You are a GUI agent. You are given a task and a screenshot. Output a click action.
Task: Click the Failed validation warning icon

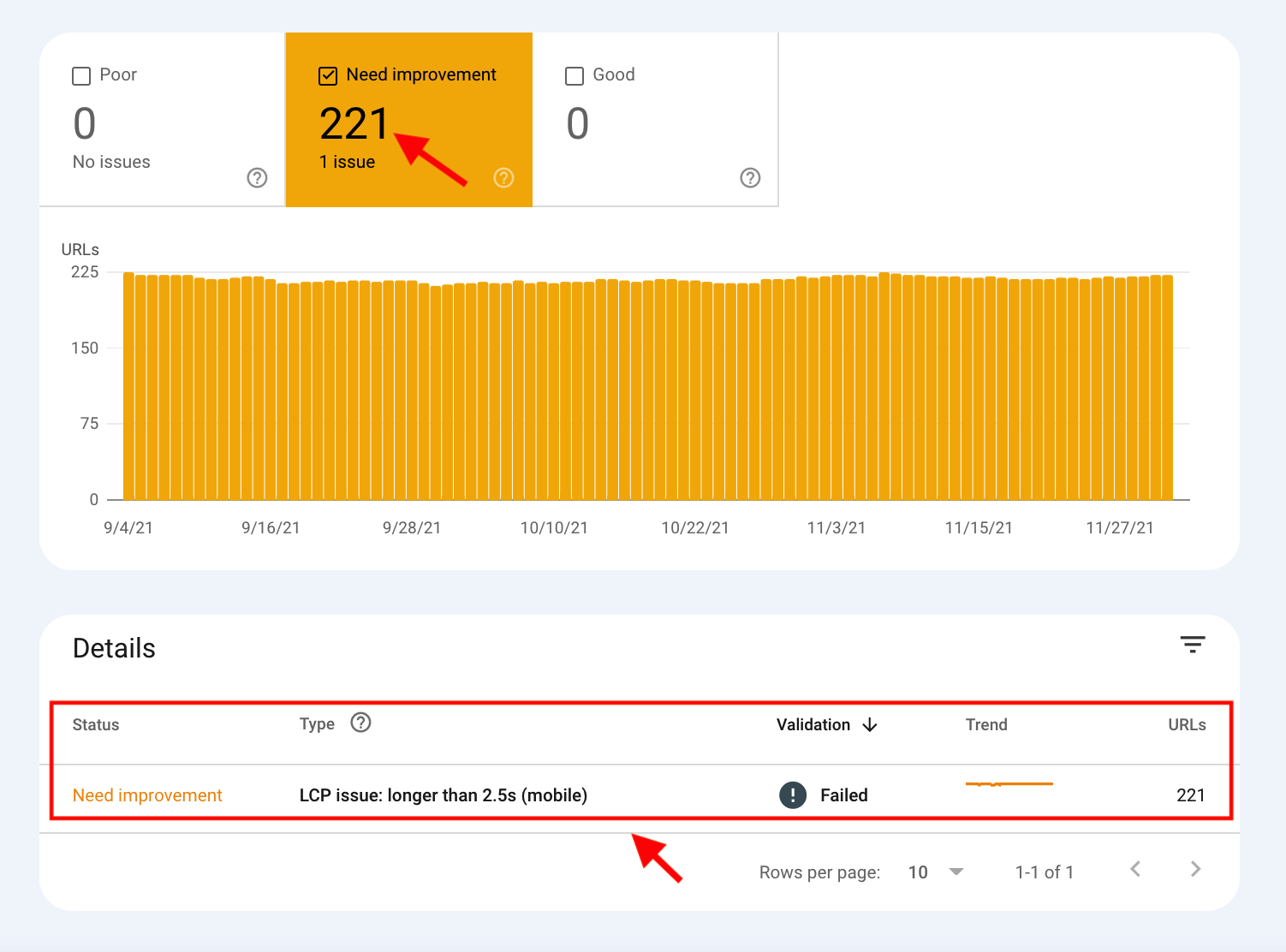click(793, 795)
